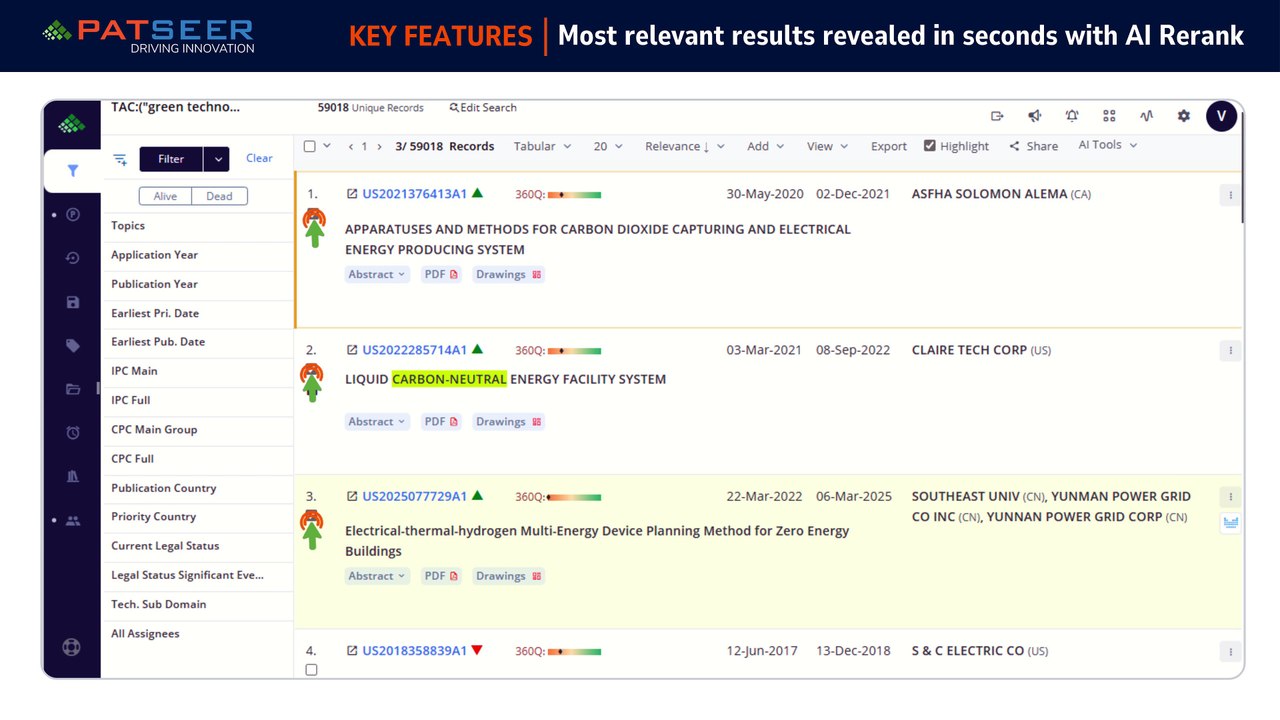Open the Filter button dropdown arrow

pyautogui.click(x=217, y=159)
